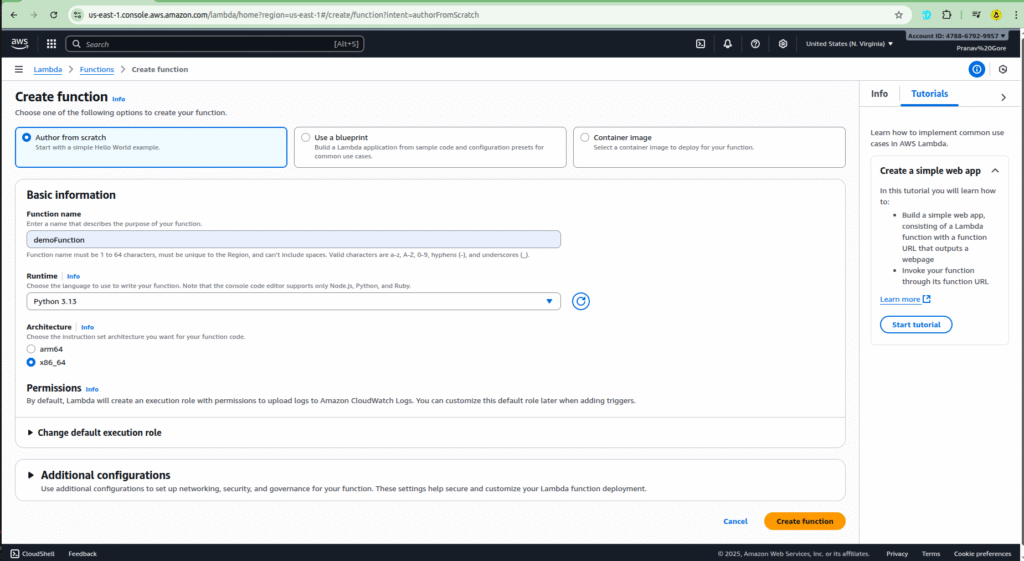
Task: Open Info link next to Permissions
Action: (92, 389)
